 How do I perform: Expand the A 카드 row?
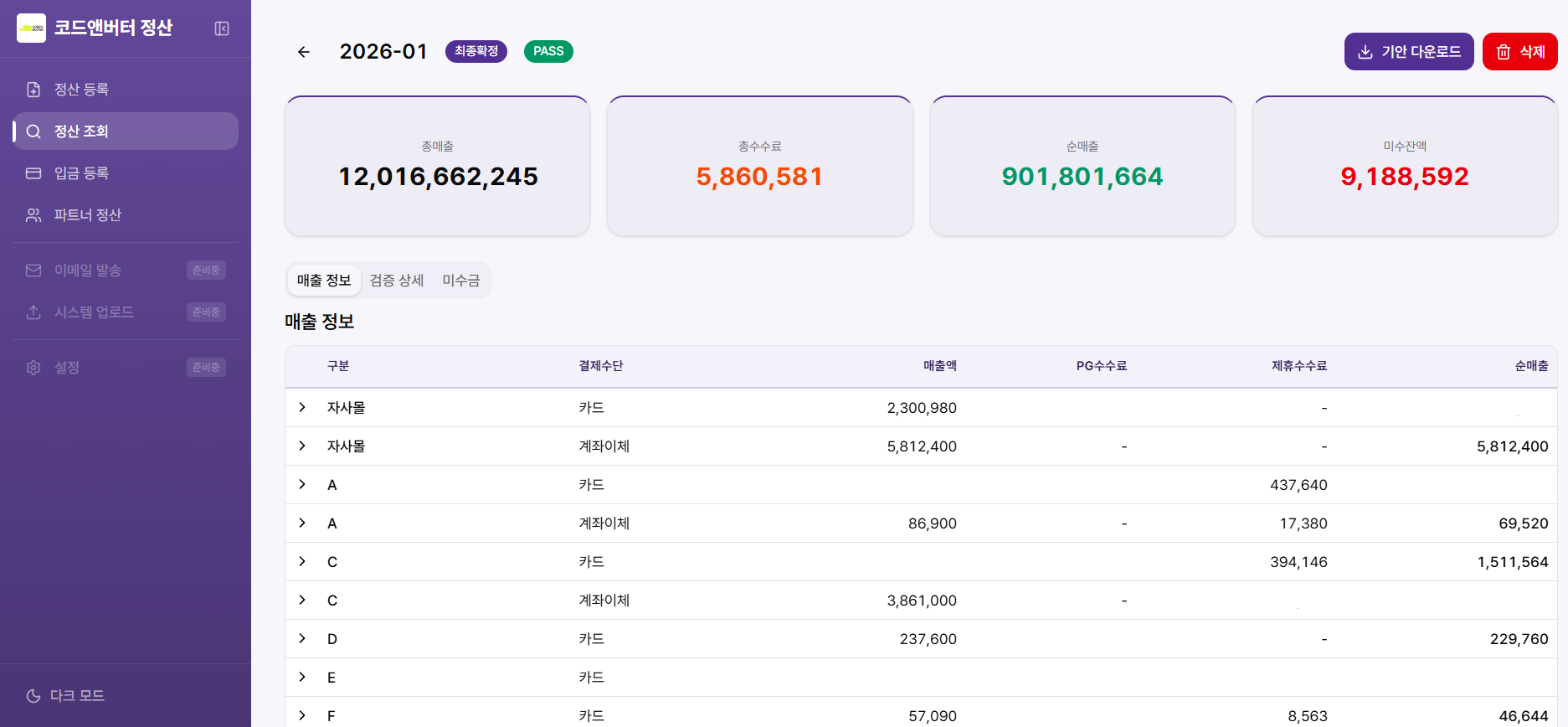[302, 485]
